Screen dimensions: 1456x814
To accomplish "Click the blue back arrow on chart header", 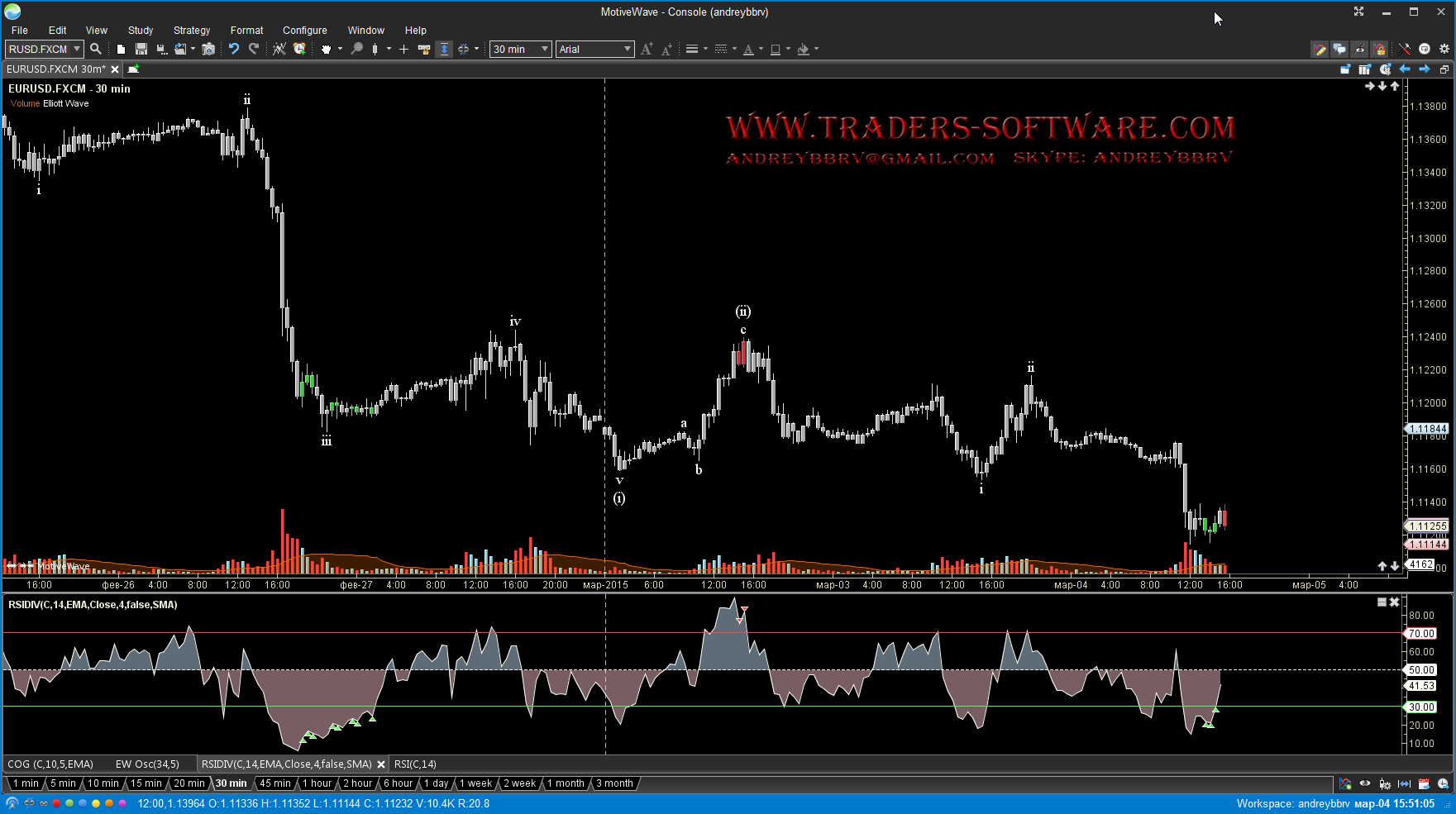I will (x=1405, y=69).
